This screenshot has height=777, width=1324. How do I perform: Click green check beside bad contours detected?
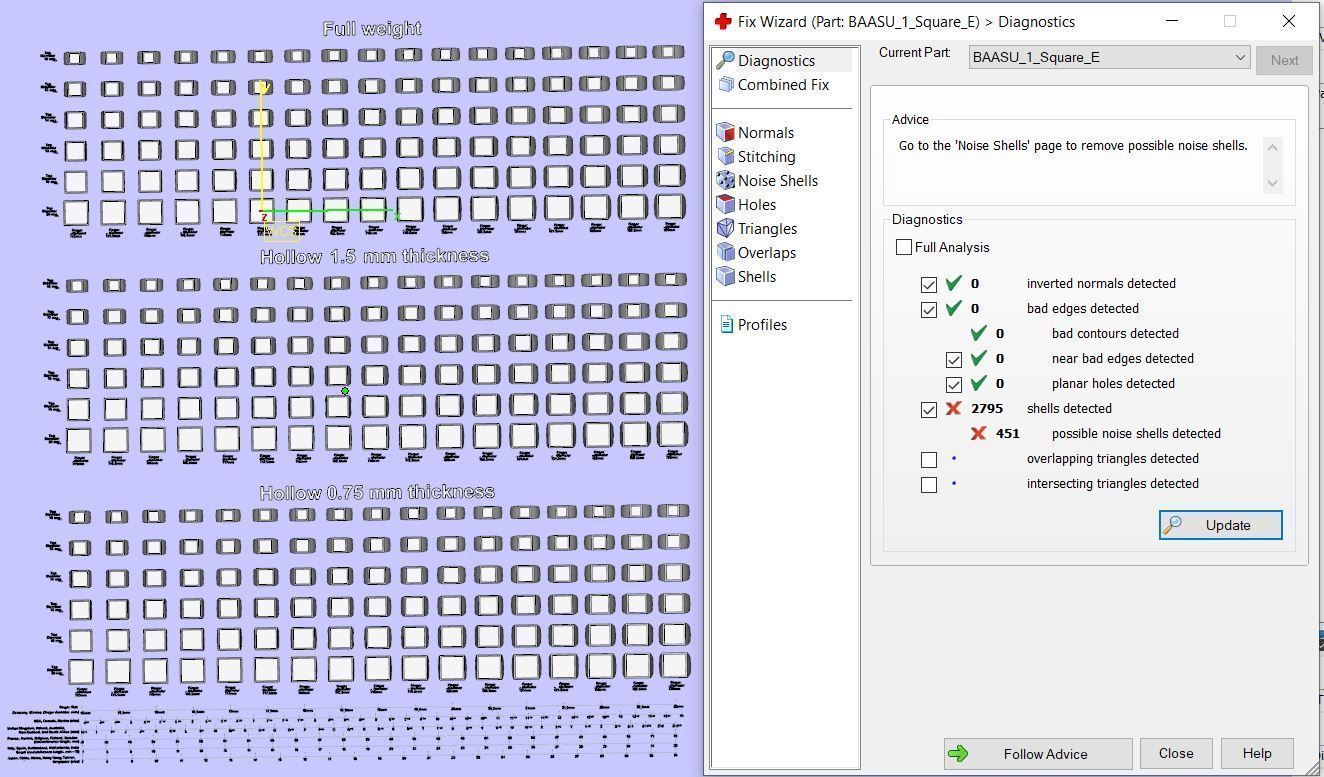tap(978, 333)
